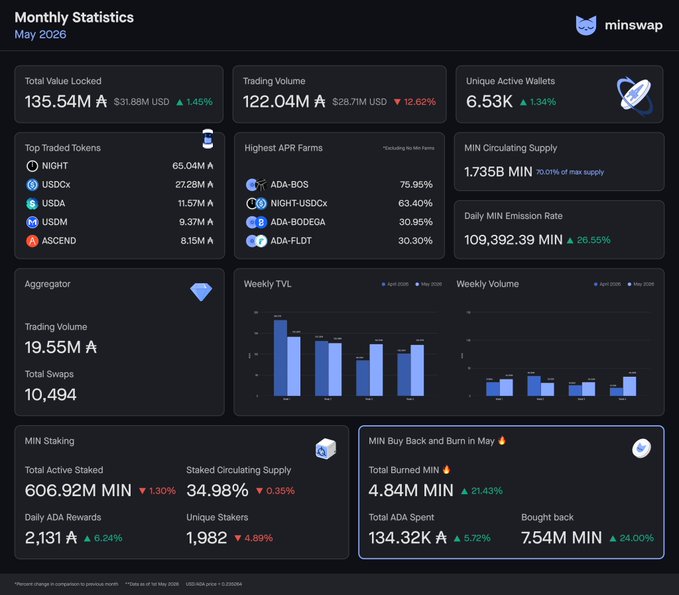Click the '$31.88M USD' value
Screen dimensions: 679x595
pos(142,102)
